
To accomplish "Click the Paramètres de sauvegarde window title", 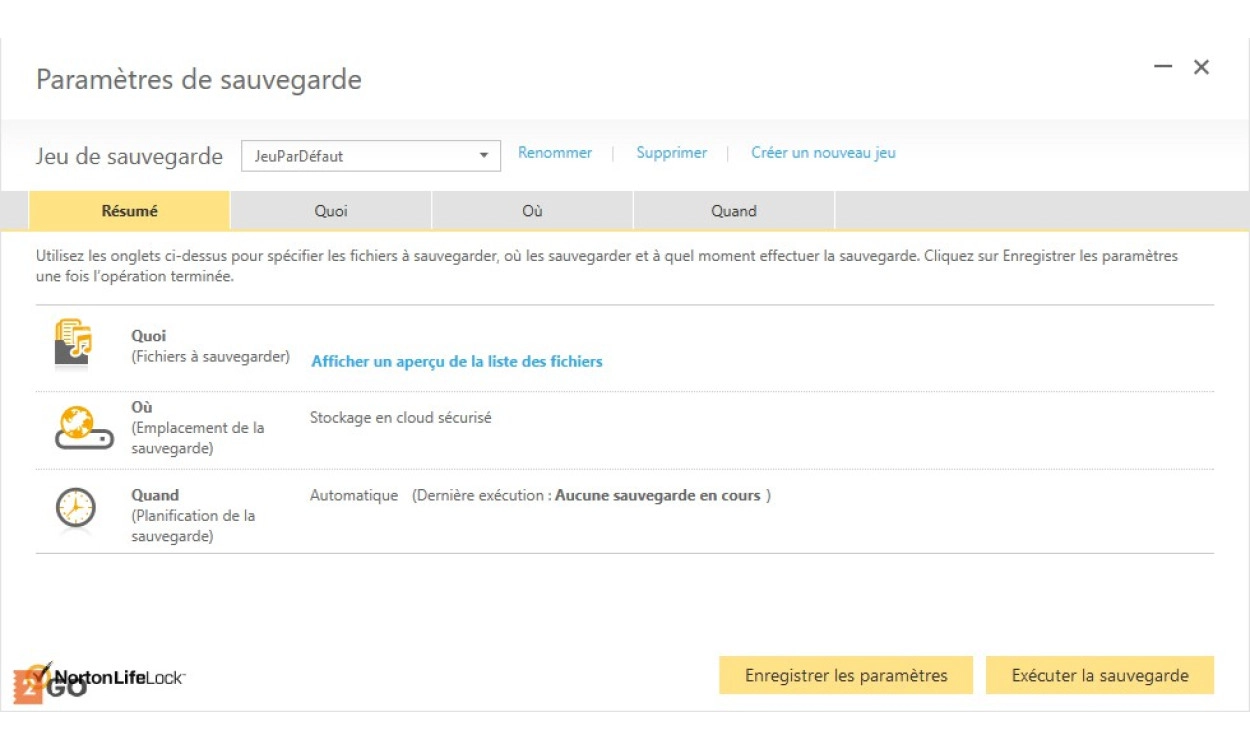I will point(199,79).
